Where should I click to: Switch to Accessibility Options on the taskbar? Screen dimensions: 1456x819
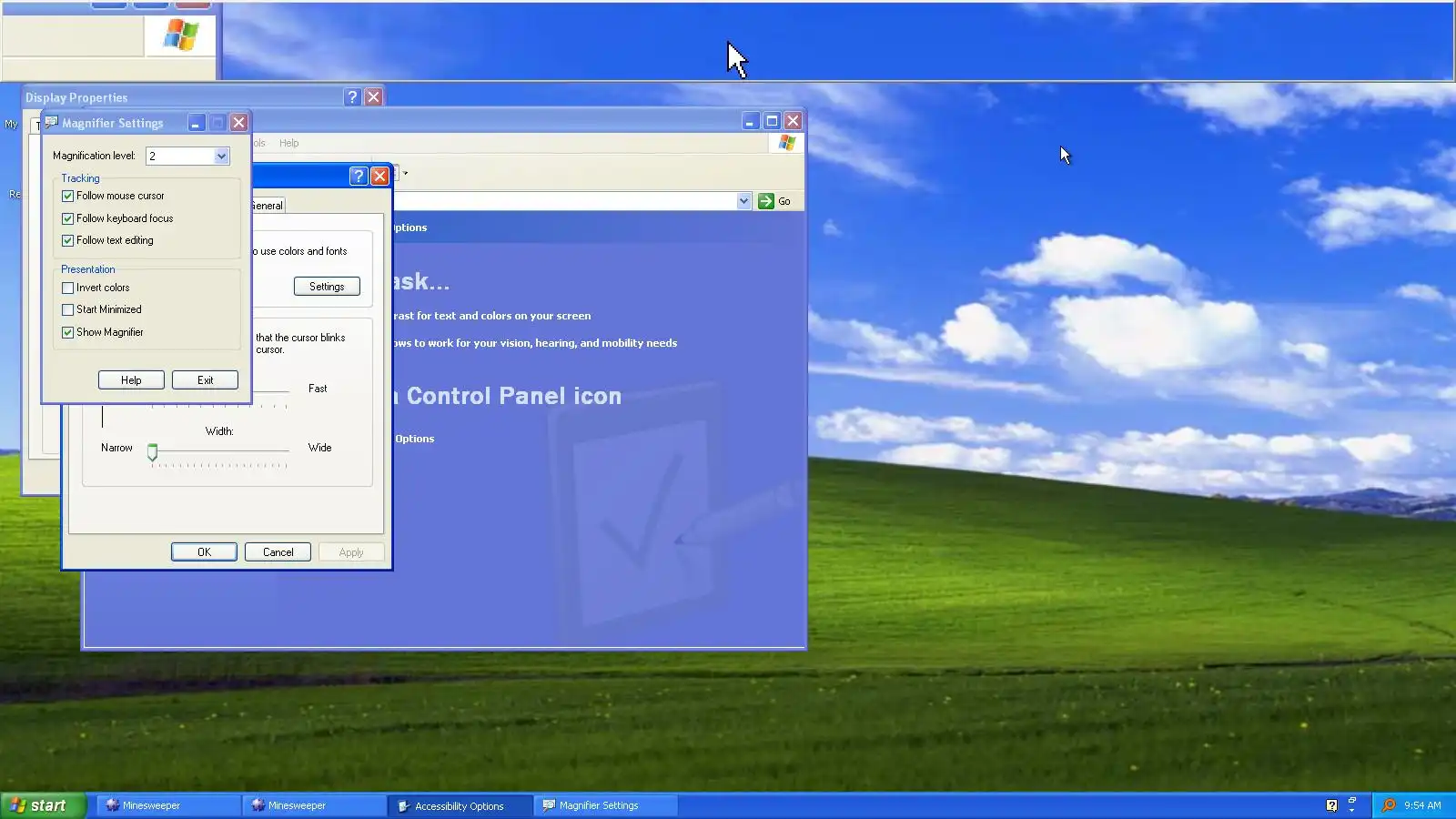click(460, 805)
